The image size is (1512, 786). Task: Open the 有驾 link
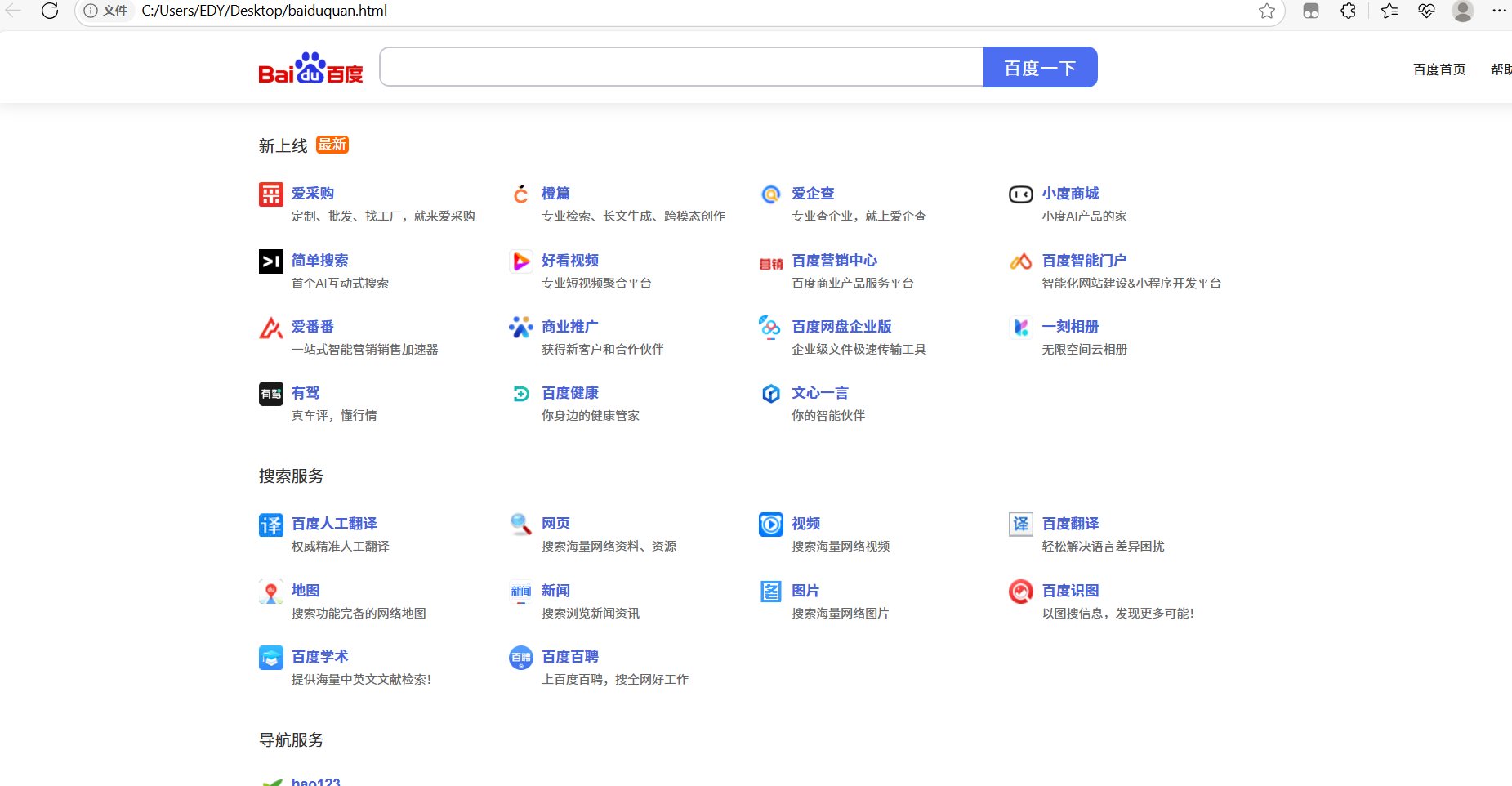point(306,393)
